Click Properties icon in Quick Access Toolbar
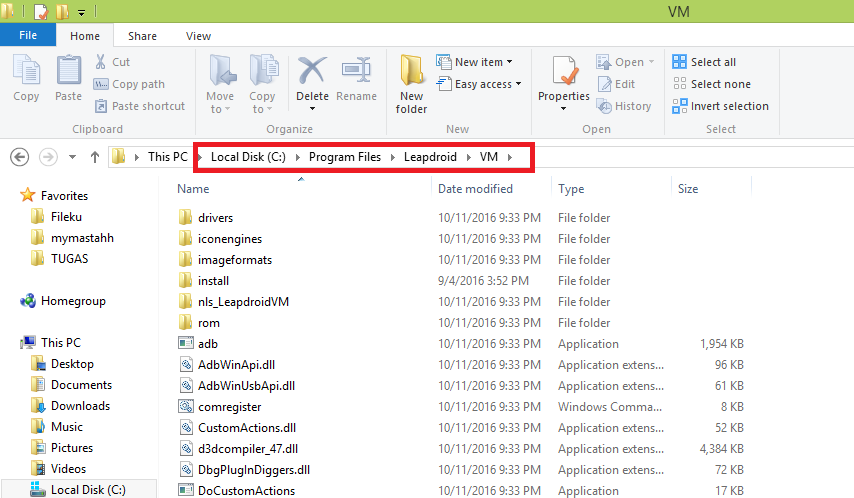This screenshot has width=854, height=498. pyautogui.click(x=41, y=11)
